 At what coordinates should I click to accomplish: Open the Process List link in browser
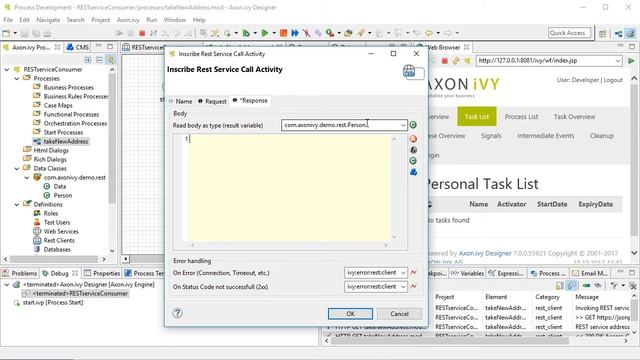click(521, 117)
